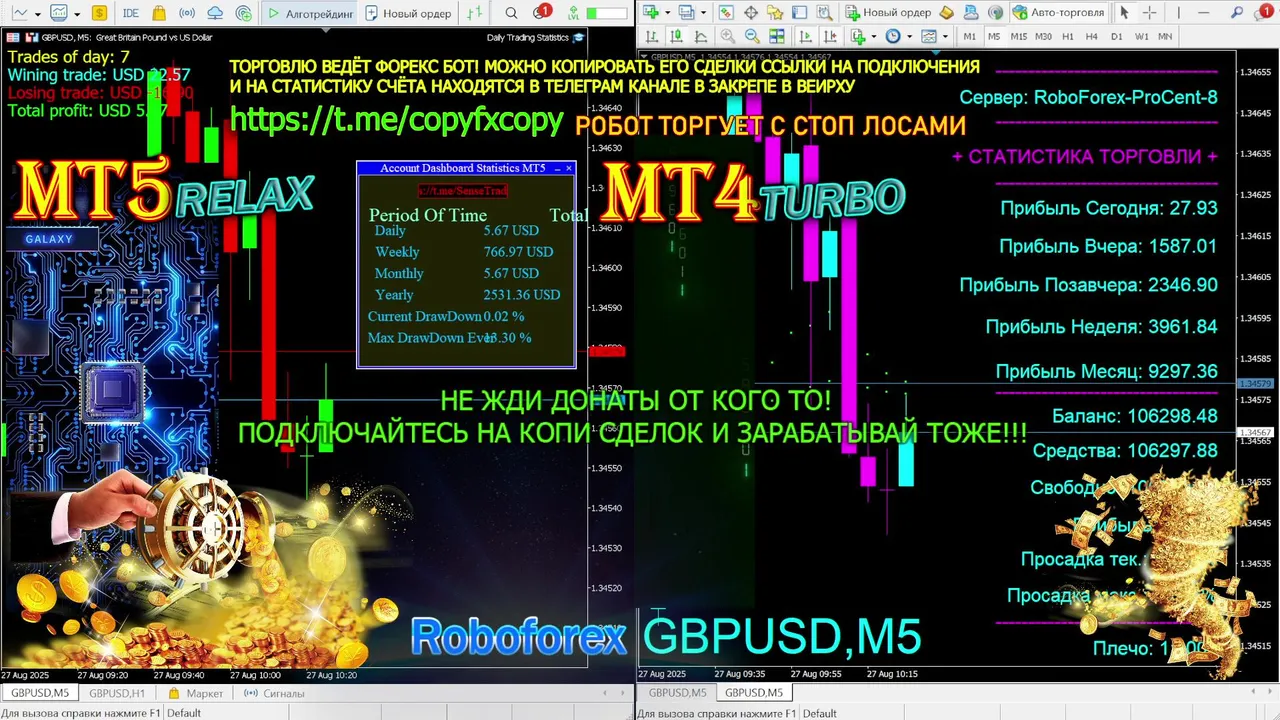The image size is (1280, 720).
Task: Switch to GBPUSD,H1 tab in MT5
Action: pos(117,693)
